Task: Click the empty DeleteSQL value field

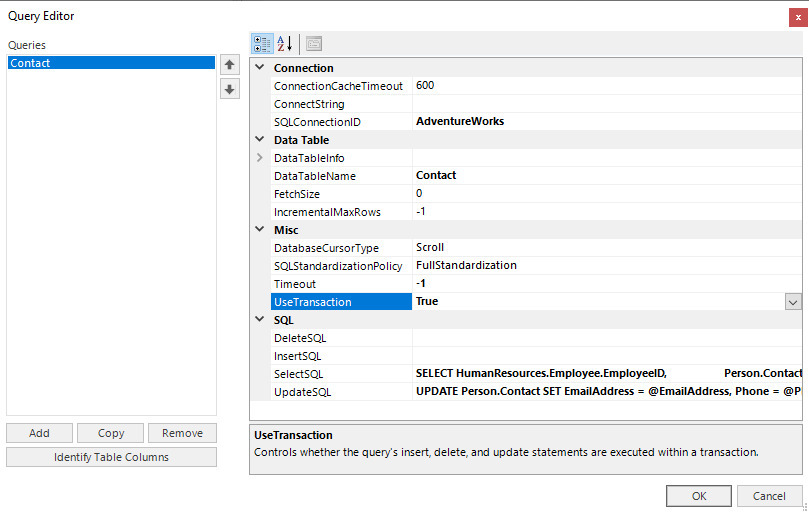Action: coord(607,338)
